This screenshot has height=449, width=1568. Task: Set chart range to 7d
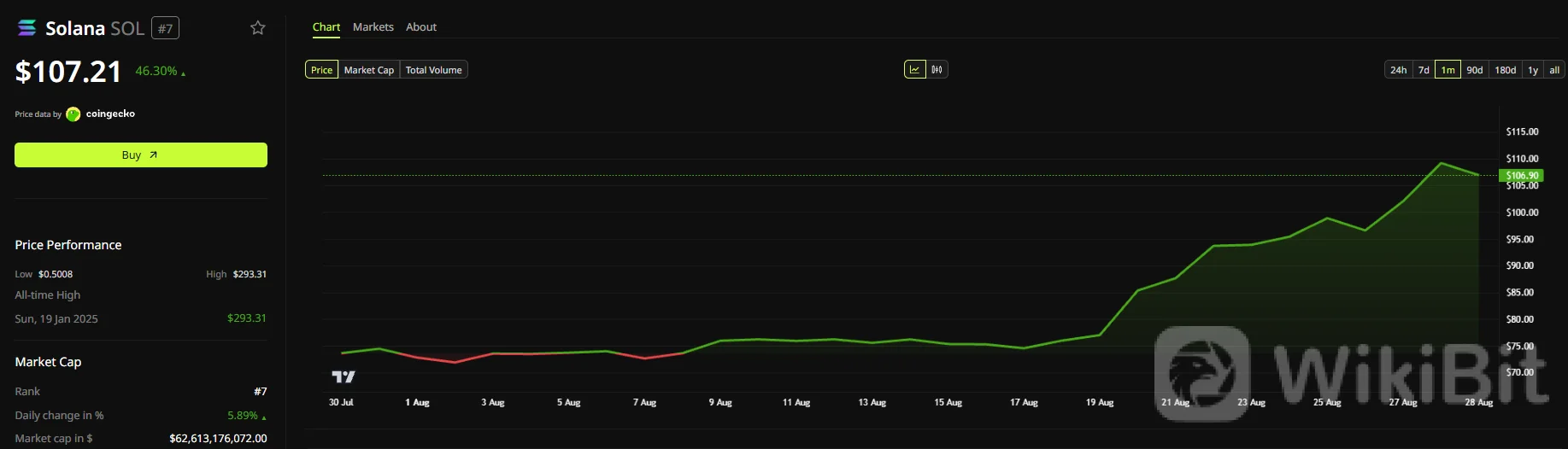click(x=1424, y=70)
